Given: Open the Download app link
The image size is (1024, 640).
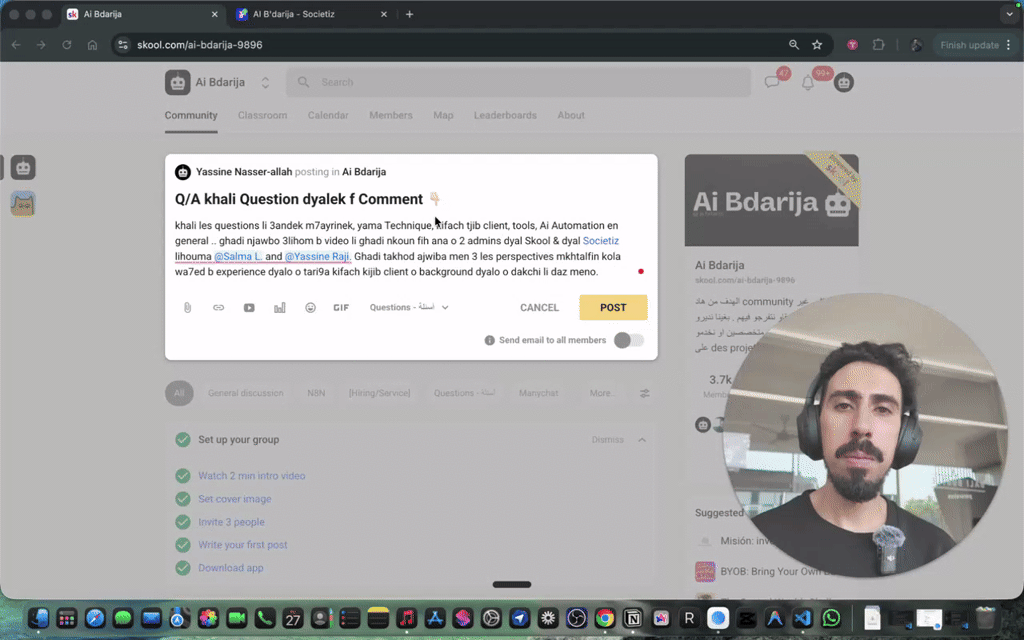Looking at the screenshot, I should (x=231, y=568).
